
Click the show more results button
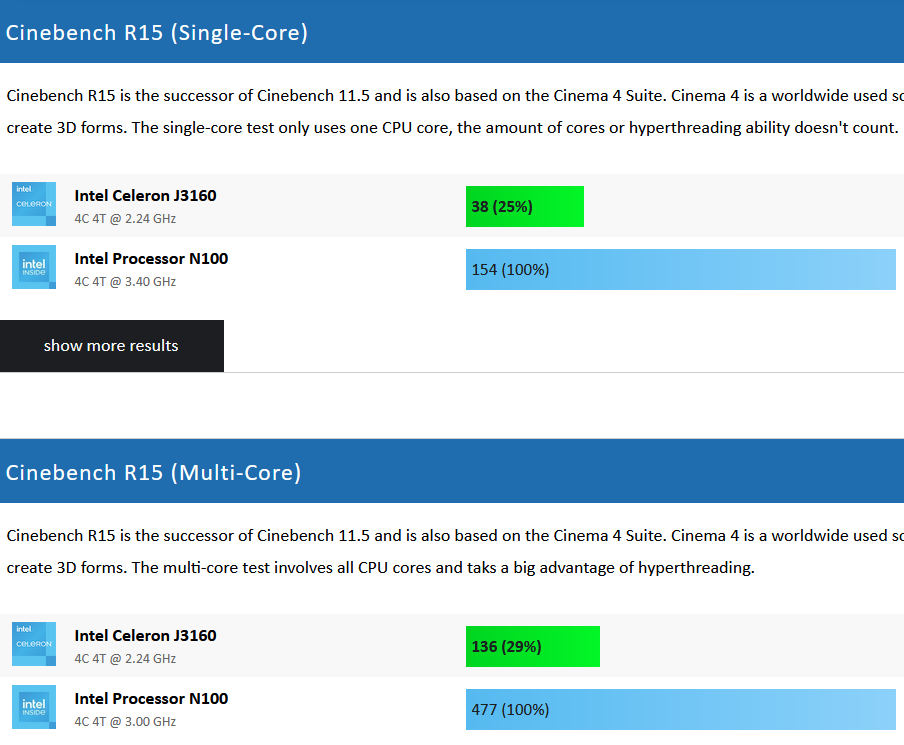[x=112, y=346]
